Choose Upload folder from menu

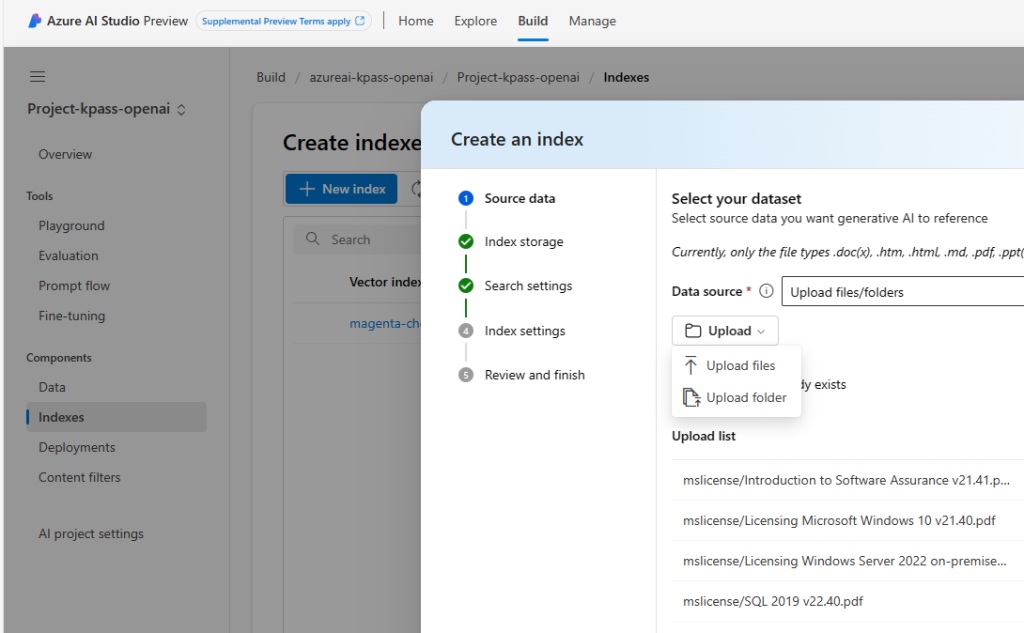(736, 397)
